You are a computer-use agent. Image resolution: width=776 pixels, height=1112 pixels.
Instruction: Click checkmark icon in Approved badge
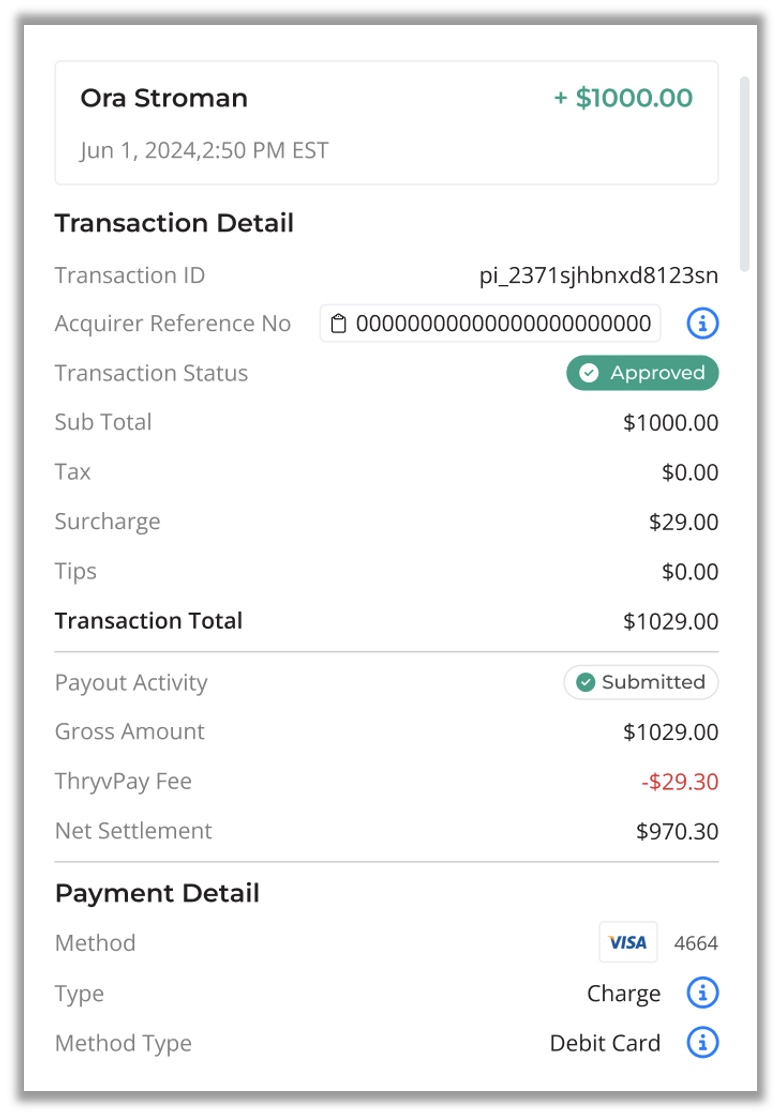[588, 373]
